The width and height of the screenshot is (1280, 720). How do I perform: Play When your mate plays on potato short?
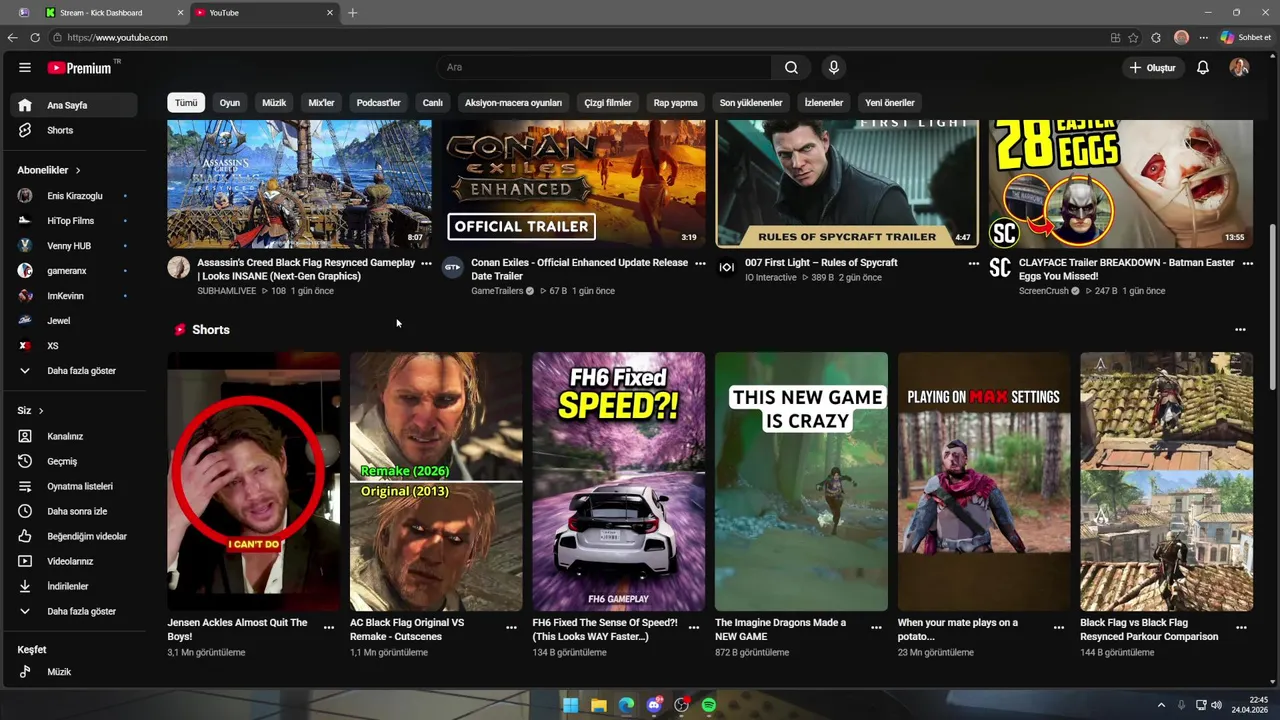point(984,481)
